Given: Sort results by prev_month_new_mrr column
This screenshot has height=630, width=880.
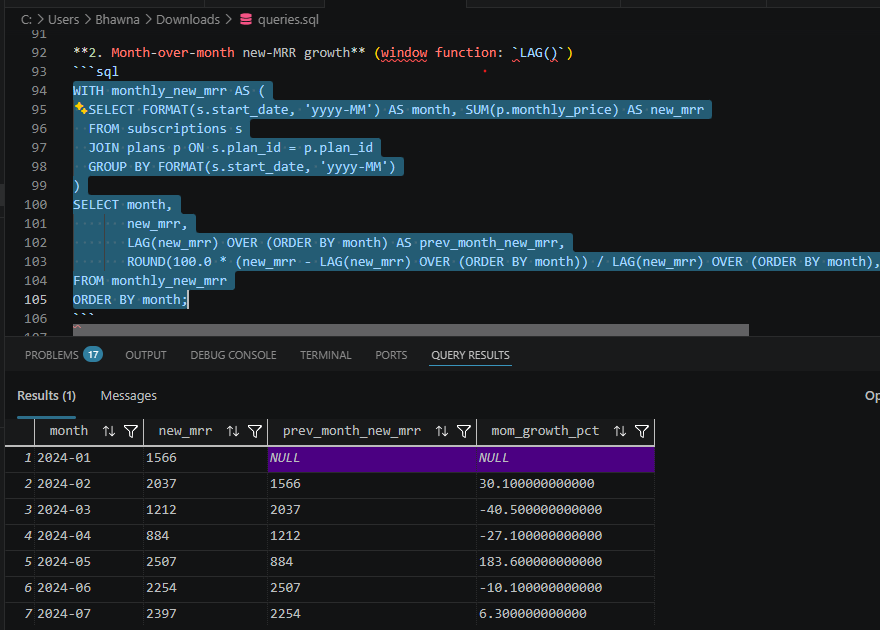Looking at the screenshot, I should 442,431.
